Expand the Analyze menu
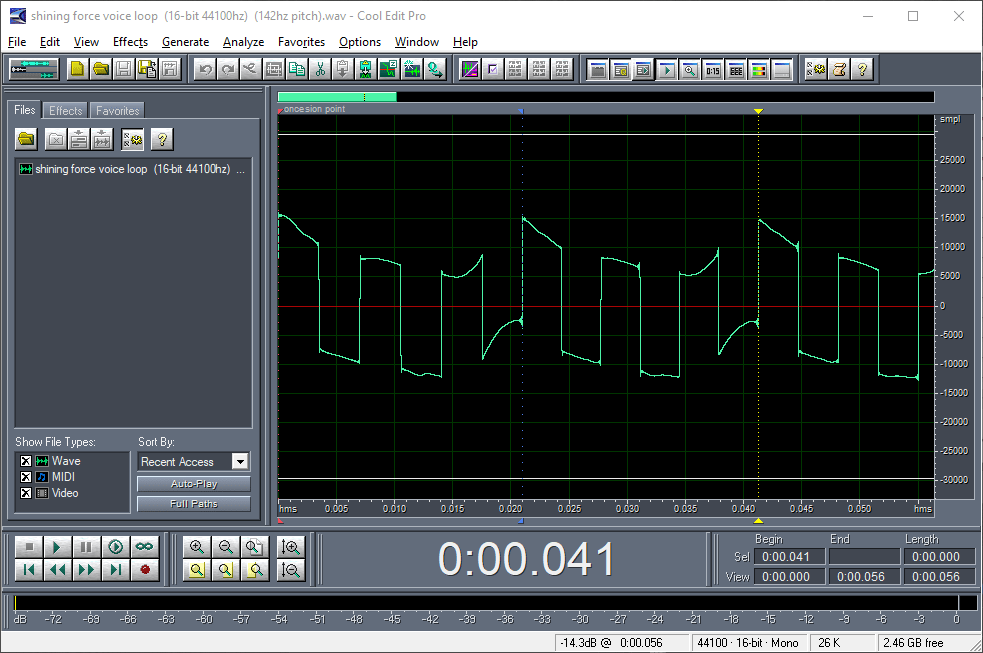The height and width of the screenshot is (653, 983). point(243,42)
